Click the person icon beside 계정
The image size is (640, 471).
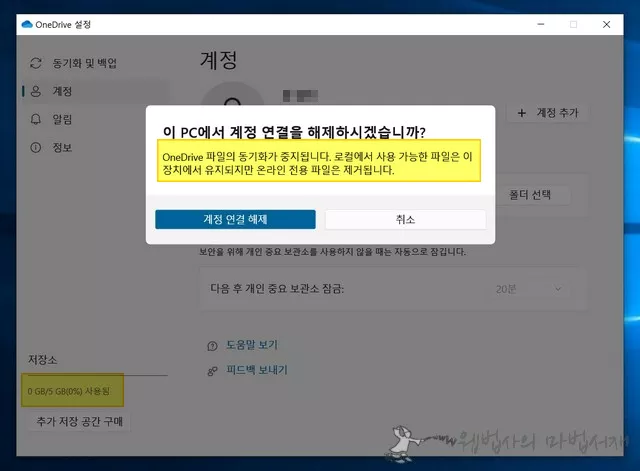click(36, 91)
